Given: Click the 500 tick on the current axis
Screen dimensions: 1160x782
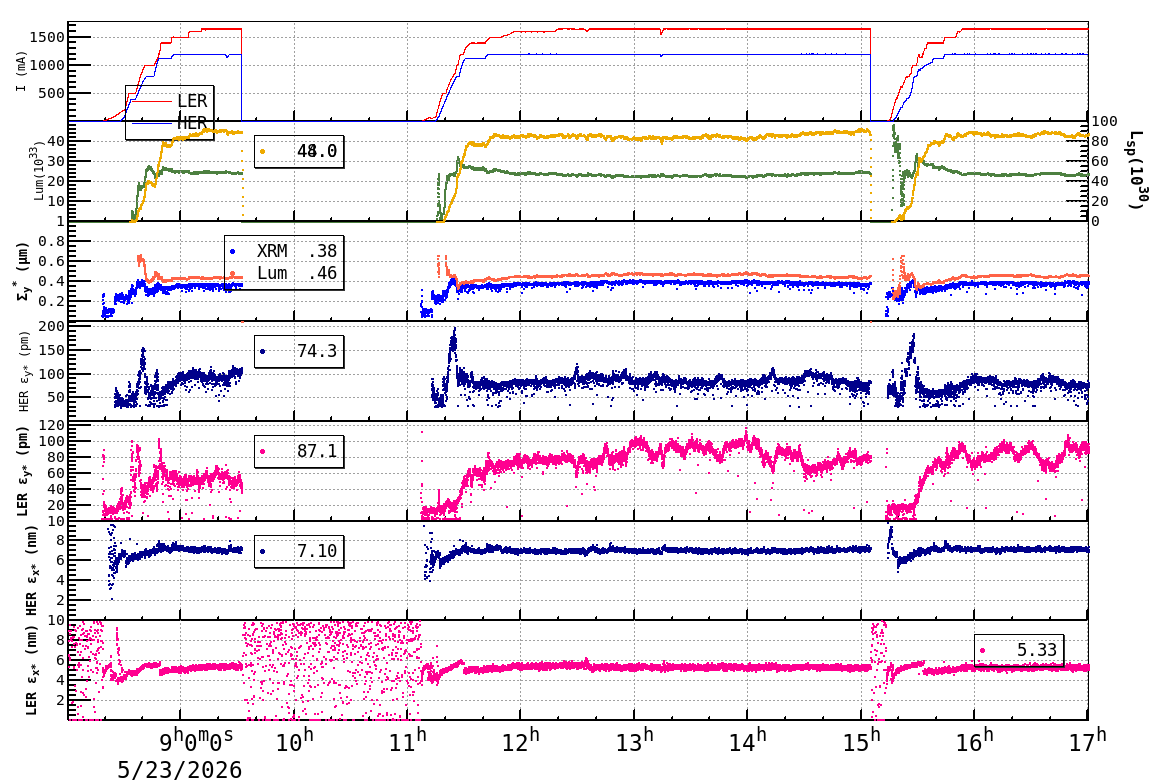Looking at the screenshot, I should (52, 93).
